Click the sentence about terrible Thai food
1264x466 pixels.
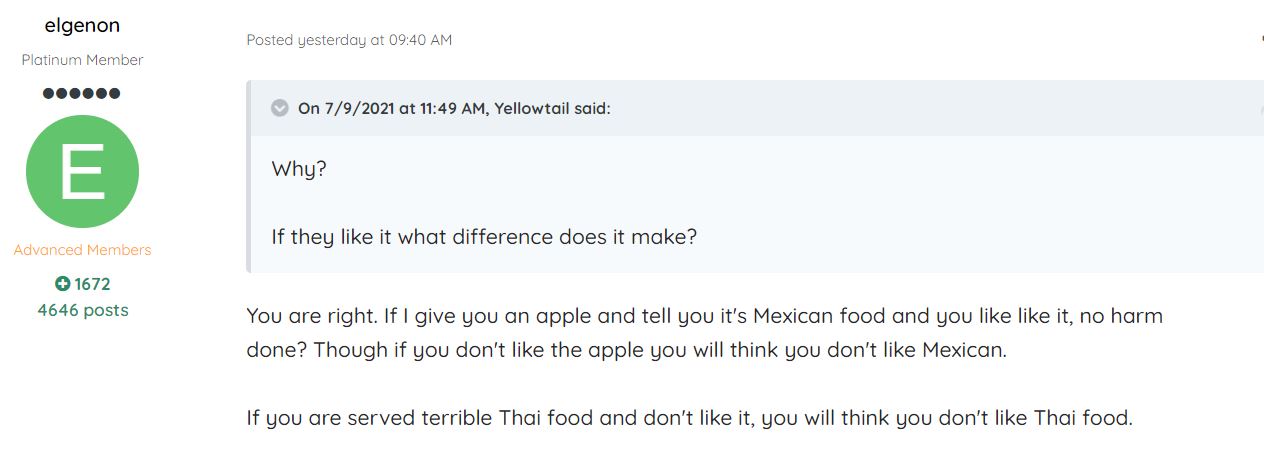click(689, 418)
